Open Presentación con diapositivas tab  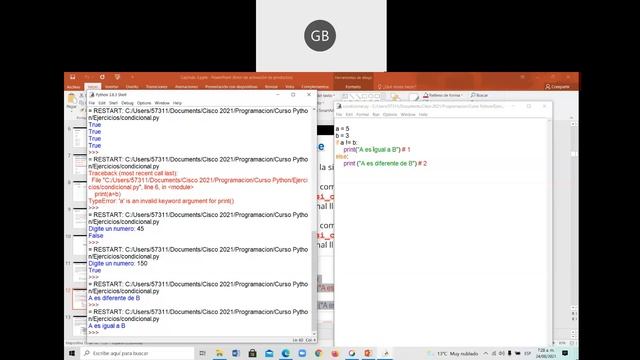pos(231,87)
